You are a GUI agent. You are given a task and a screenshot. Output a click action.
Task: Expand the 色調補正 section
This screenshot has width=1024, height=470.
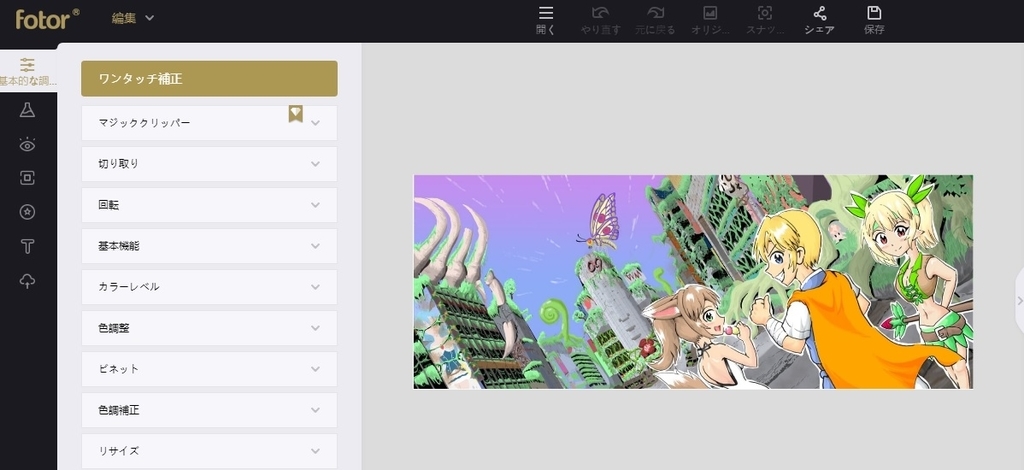coord(209,410)
